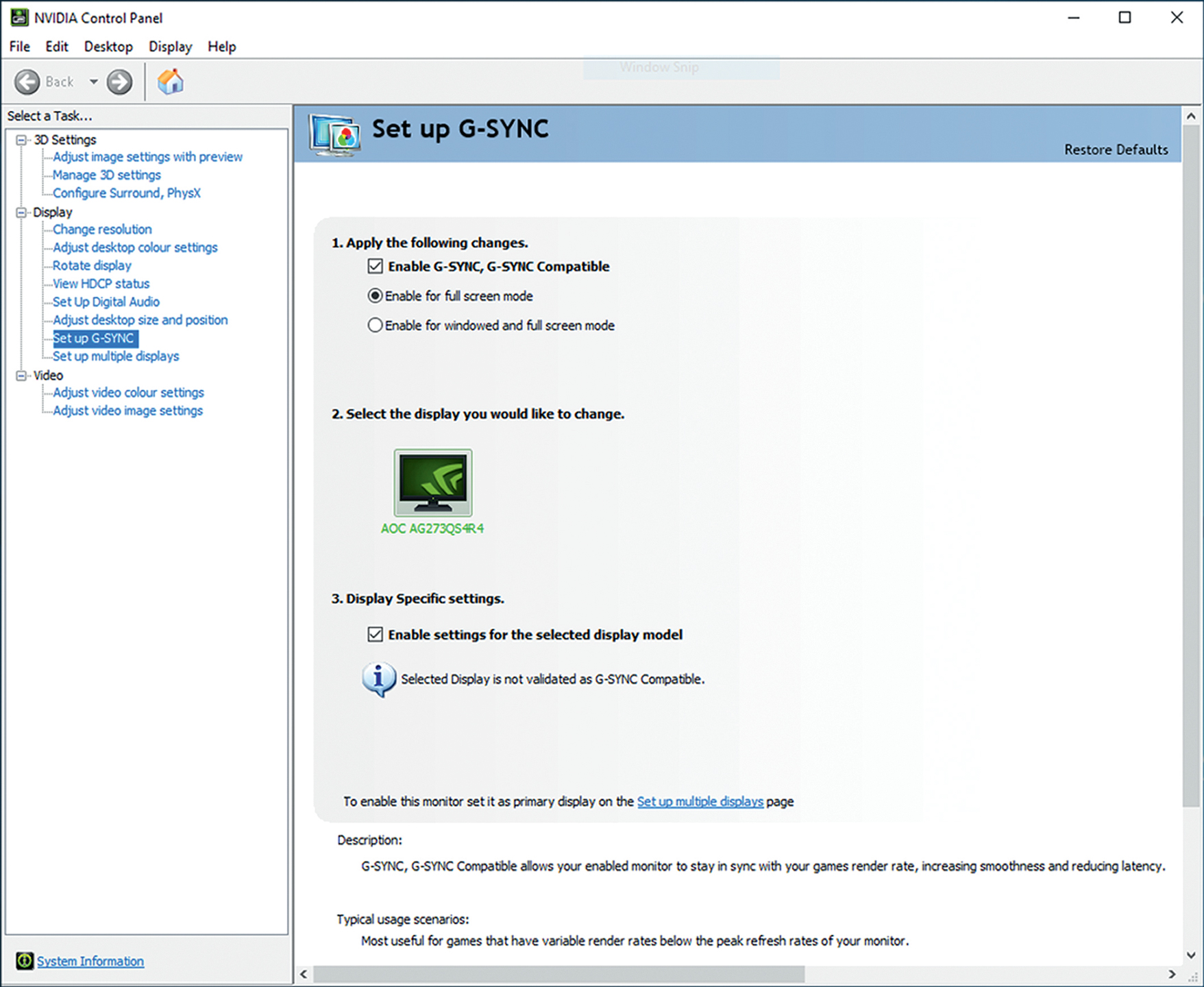Open Set up multiple displays in task tree
Image resolution: width=1204 pixels, height=987 pixels.
116,356
